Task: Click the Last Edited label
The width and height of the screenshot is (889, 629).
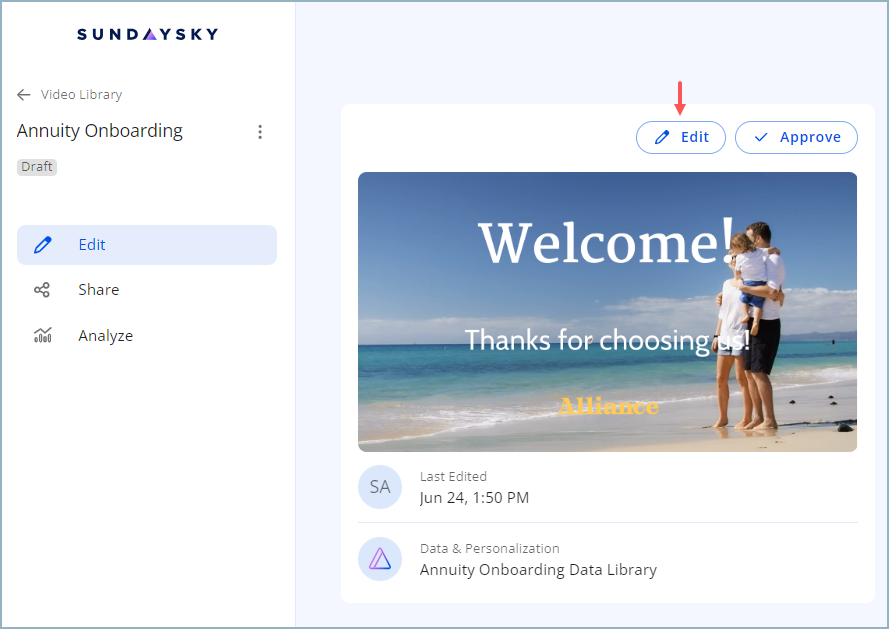Action: [x=454, y=476]
